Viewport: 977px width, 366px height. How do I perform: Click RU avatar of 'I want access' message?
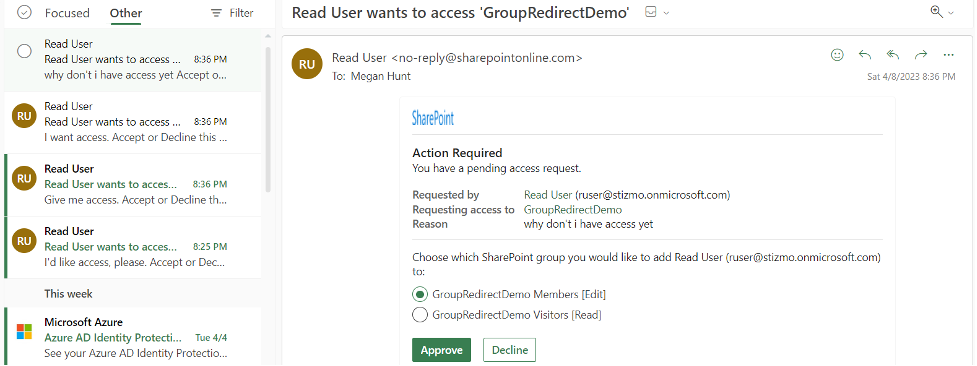24,116
